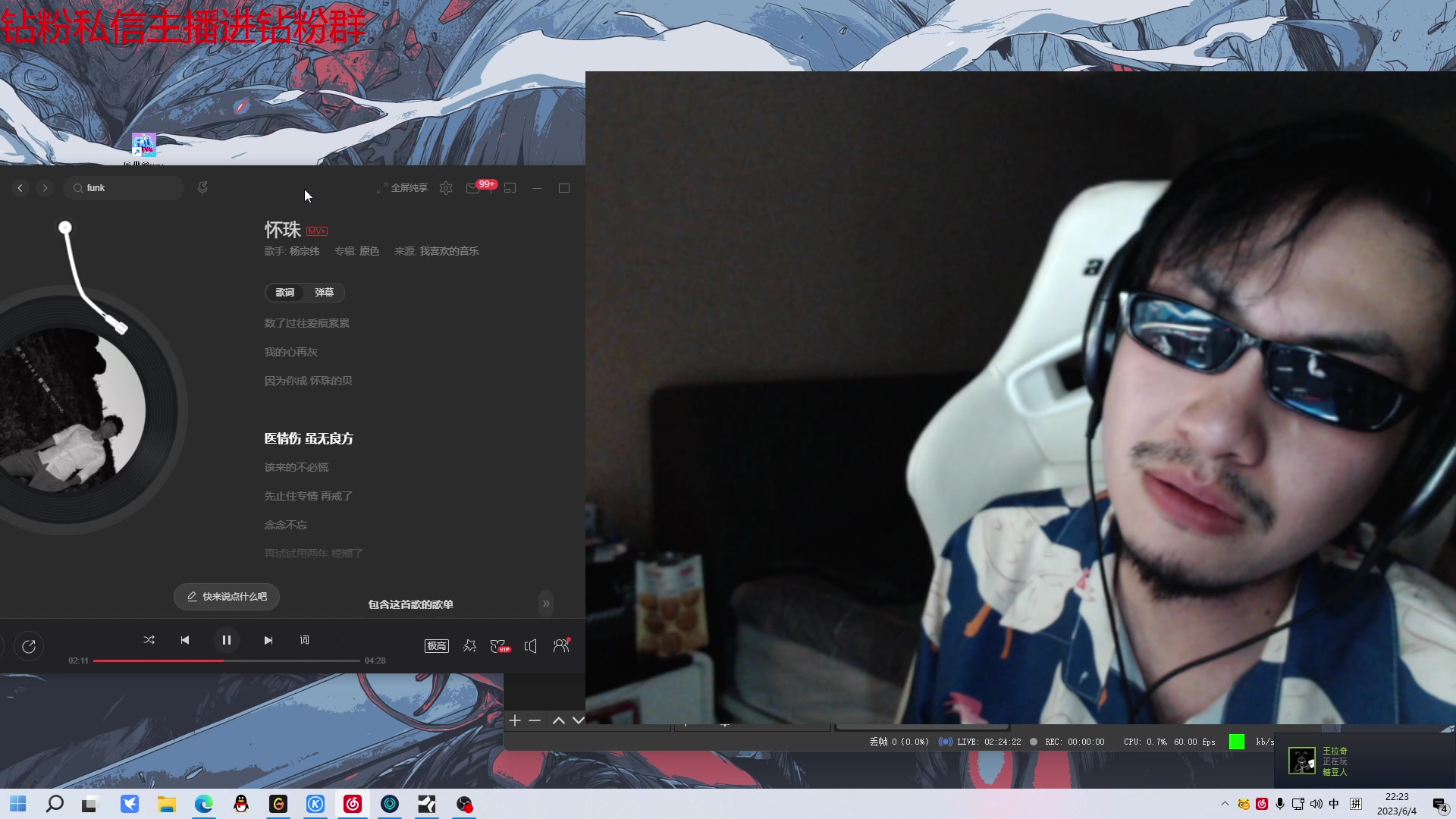Screen dimensions: 1456x819
Task: Open the 极高 sound quality selector
Action: 436,646
